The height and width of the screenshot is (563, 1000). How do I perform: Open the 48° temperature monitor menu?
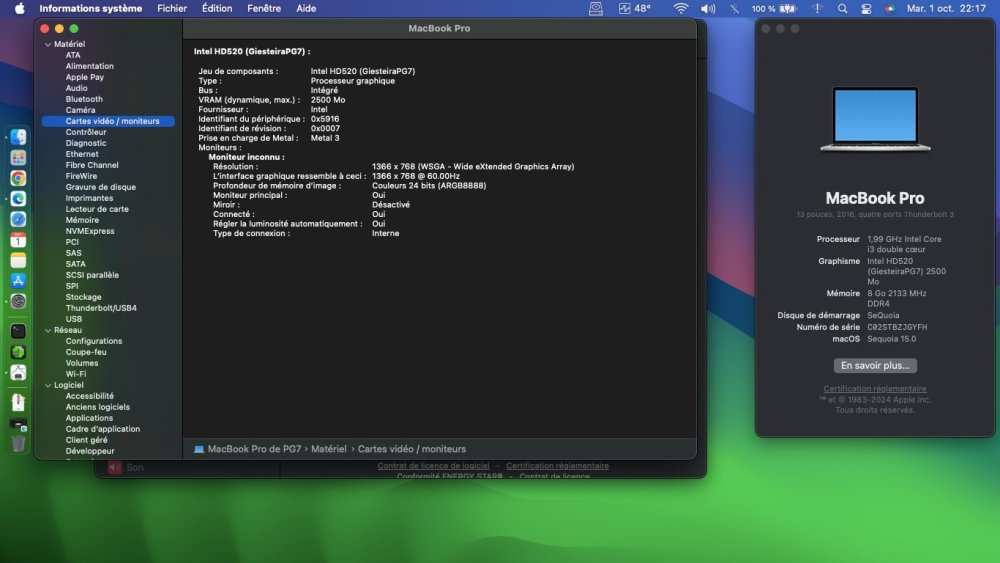635,8
